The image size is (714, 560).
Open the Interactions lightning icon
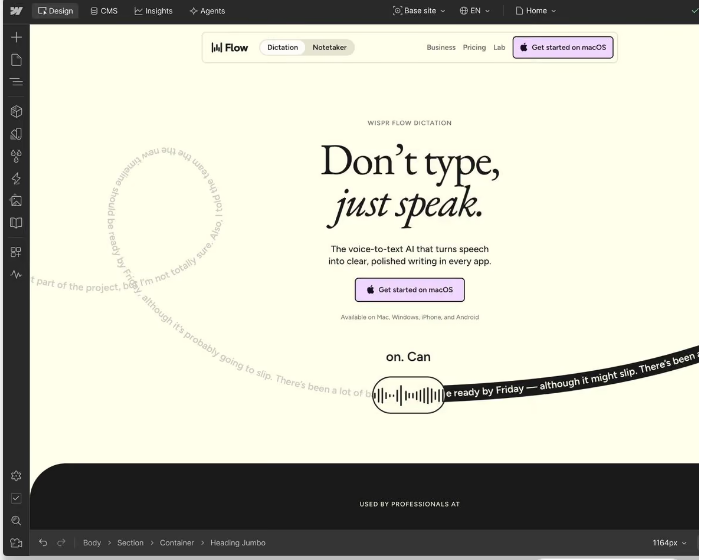coord(16,178)
